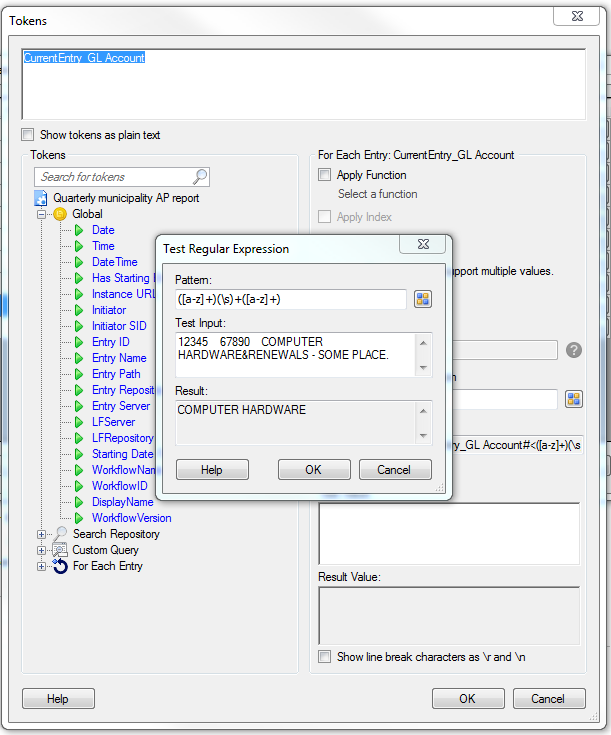Click green arrow icon next to LFServer

[79, 422]
